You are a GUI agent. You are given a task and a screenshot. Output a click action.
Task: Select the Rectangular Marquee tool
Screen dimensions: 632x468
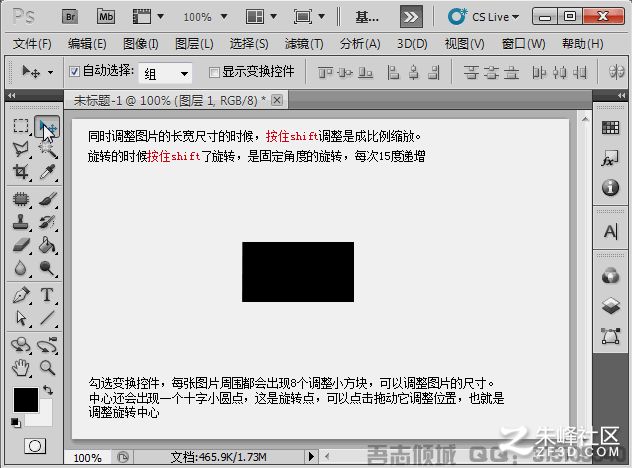click(21, 126)
